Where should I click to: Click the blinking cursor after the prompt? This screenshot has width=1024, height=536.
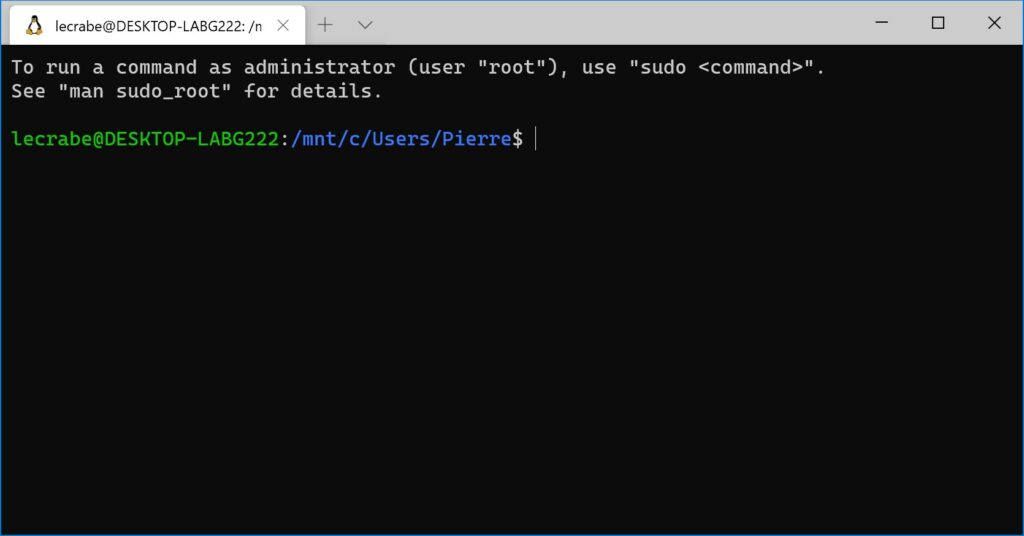[536, 138]
